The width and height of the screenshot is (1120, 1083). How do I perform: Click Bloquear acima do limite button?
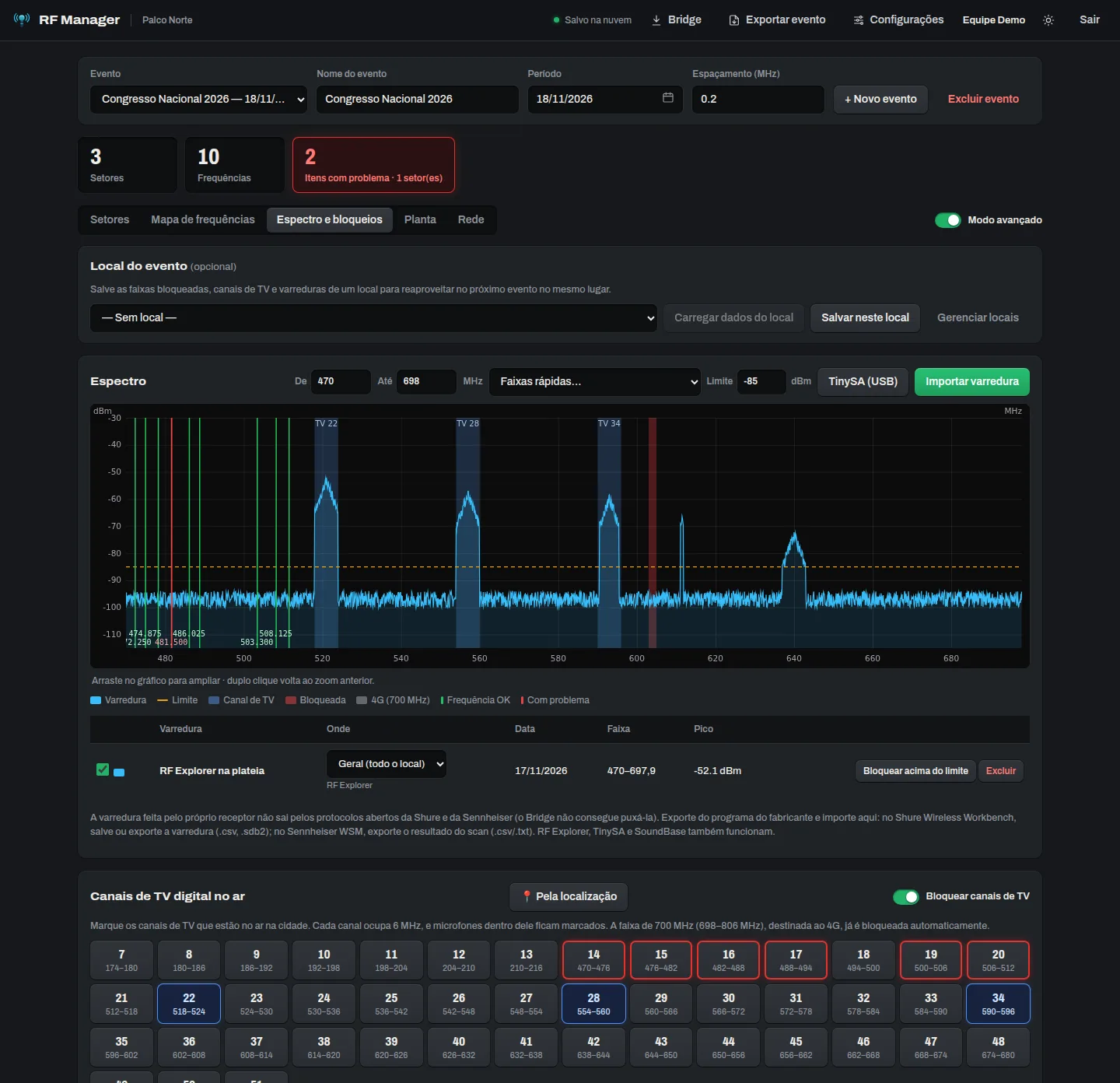pos(915,771)
